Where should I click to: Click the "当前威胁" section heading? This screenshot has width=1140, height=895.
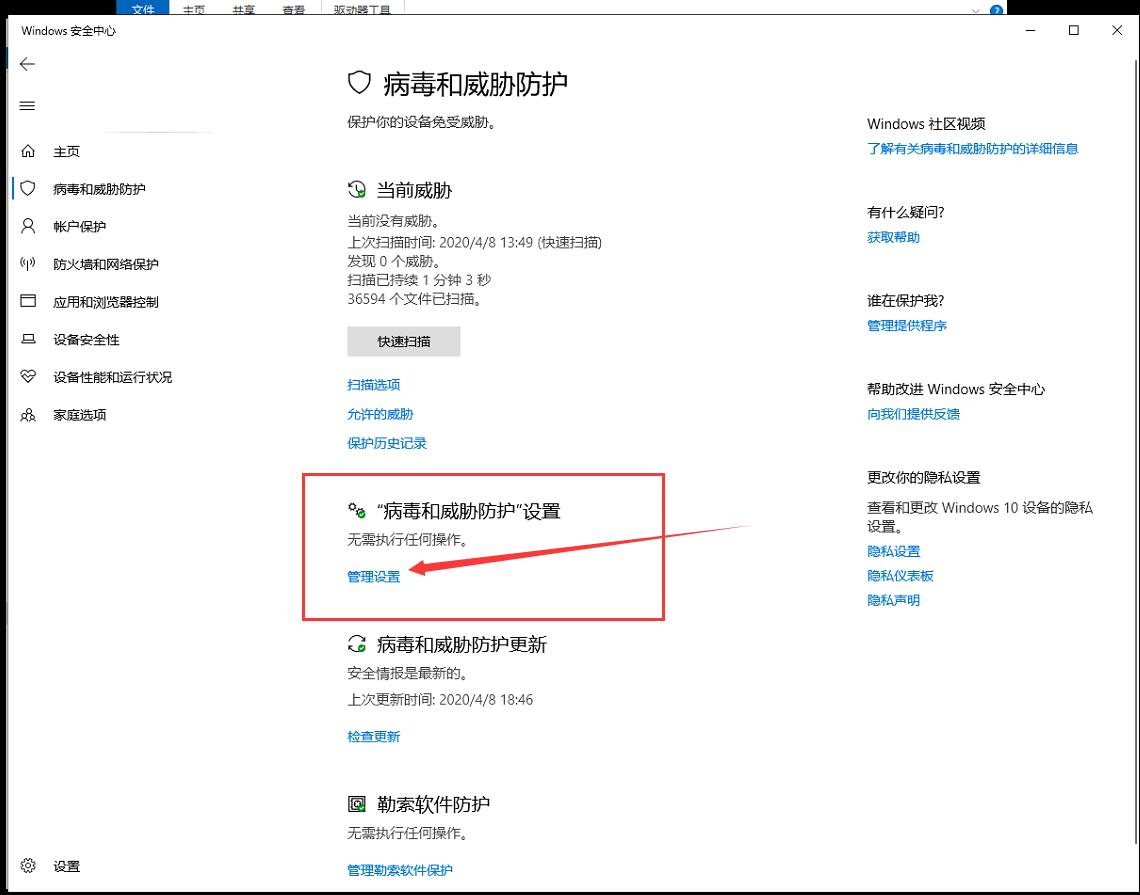(414, 191)
